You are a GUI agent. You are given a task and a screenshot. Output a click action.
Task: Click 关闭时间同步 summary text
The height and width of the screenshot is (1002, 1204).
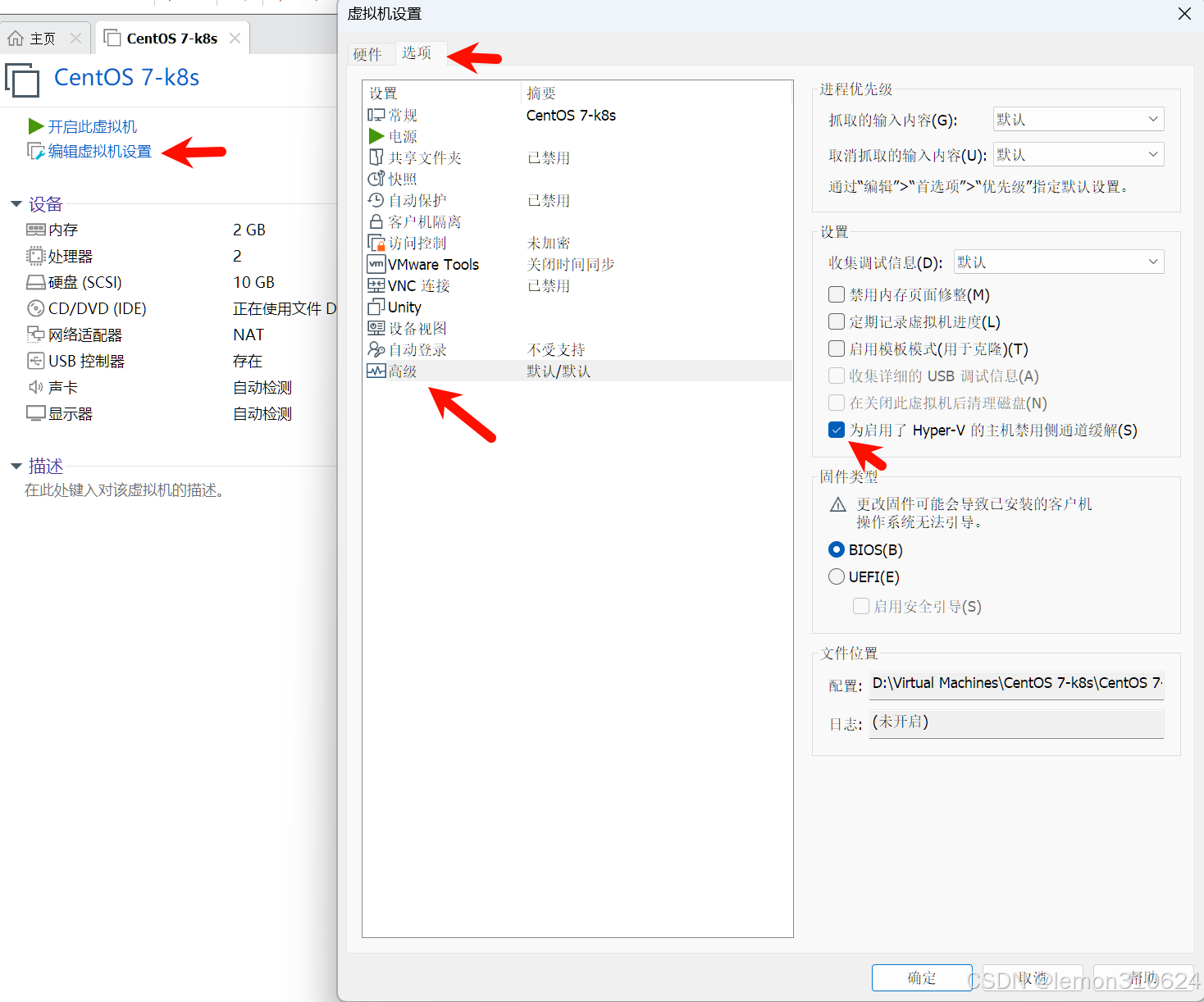pos(571,264)
